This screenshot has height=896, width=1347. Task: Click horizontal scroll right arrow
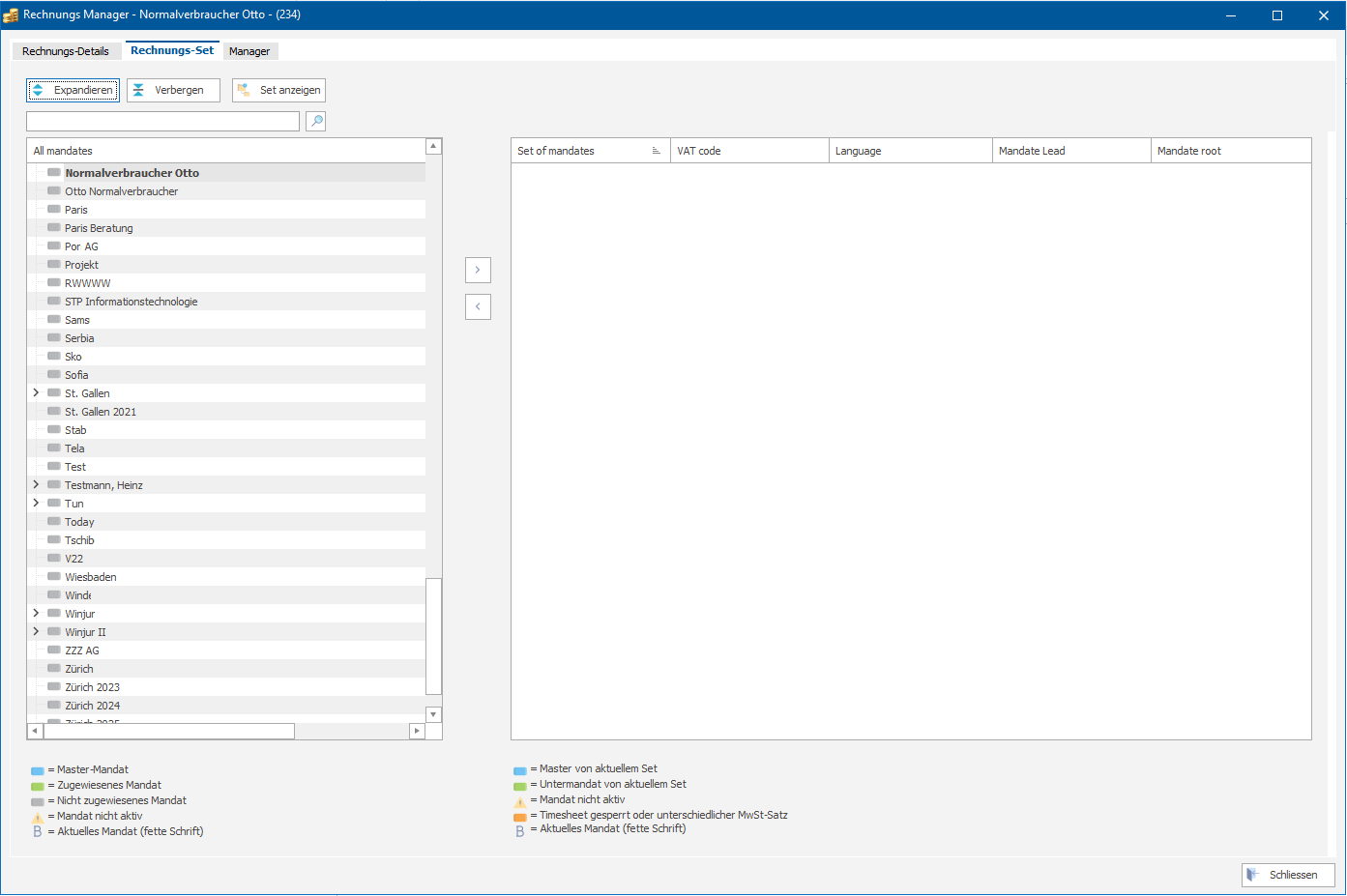pos(418,732)
